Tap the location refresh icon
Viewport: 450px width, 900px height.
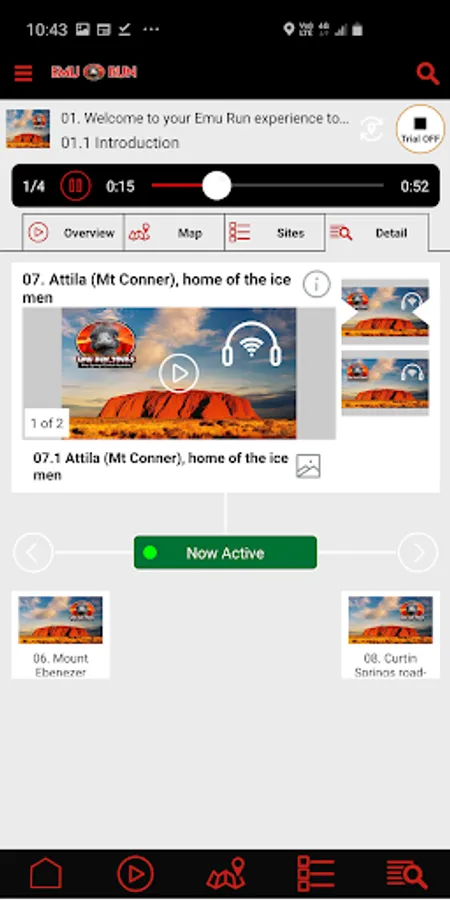(371, 129)
